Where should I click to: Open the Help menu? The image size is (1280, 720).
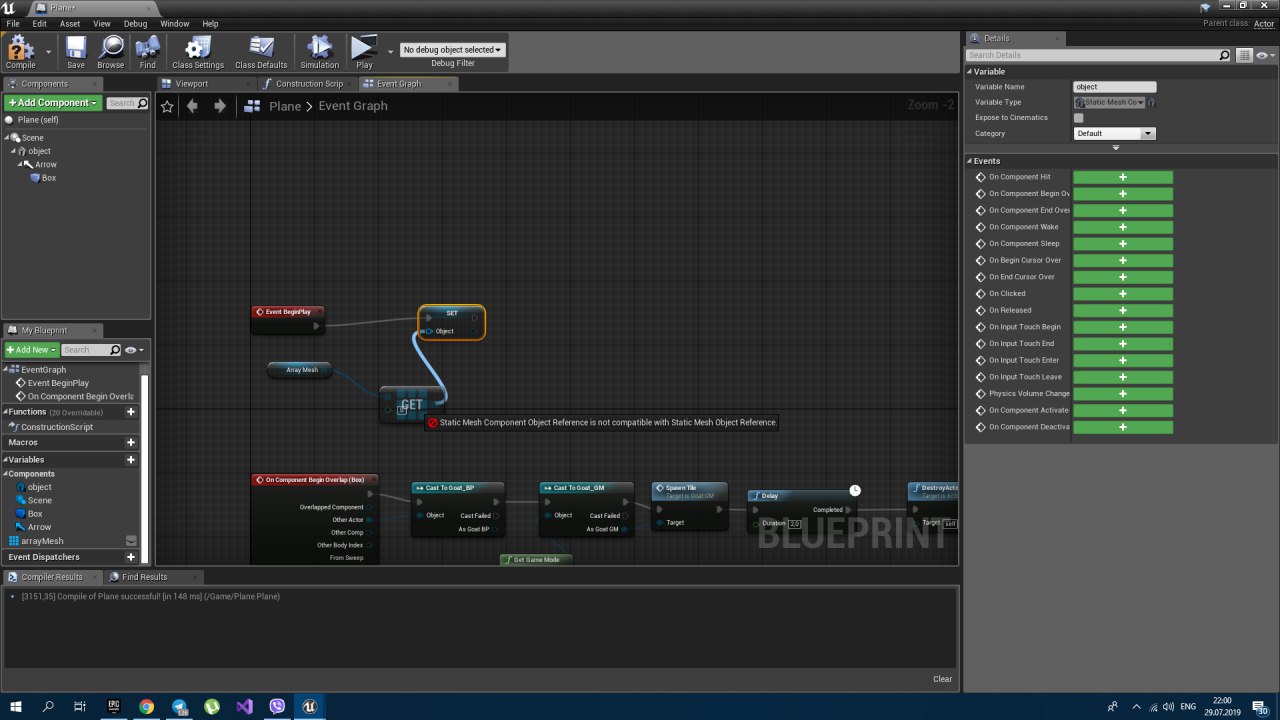click(x=210, y=23)
